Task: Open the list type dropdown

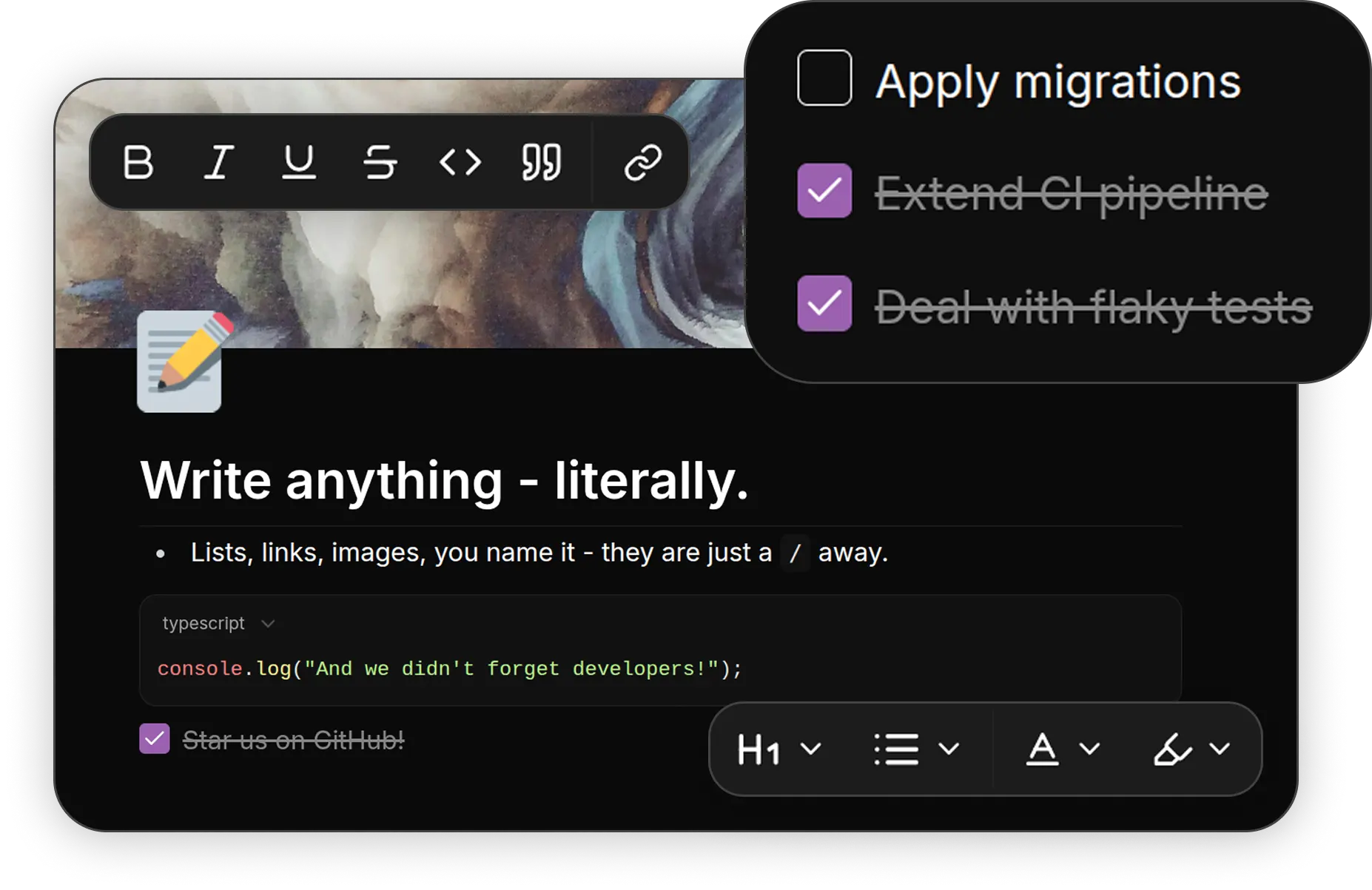Action: 916,749
